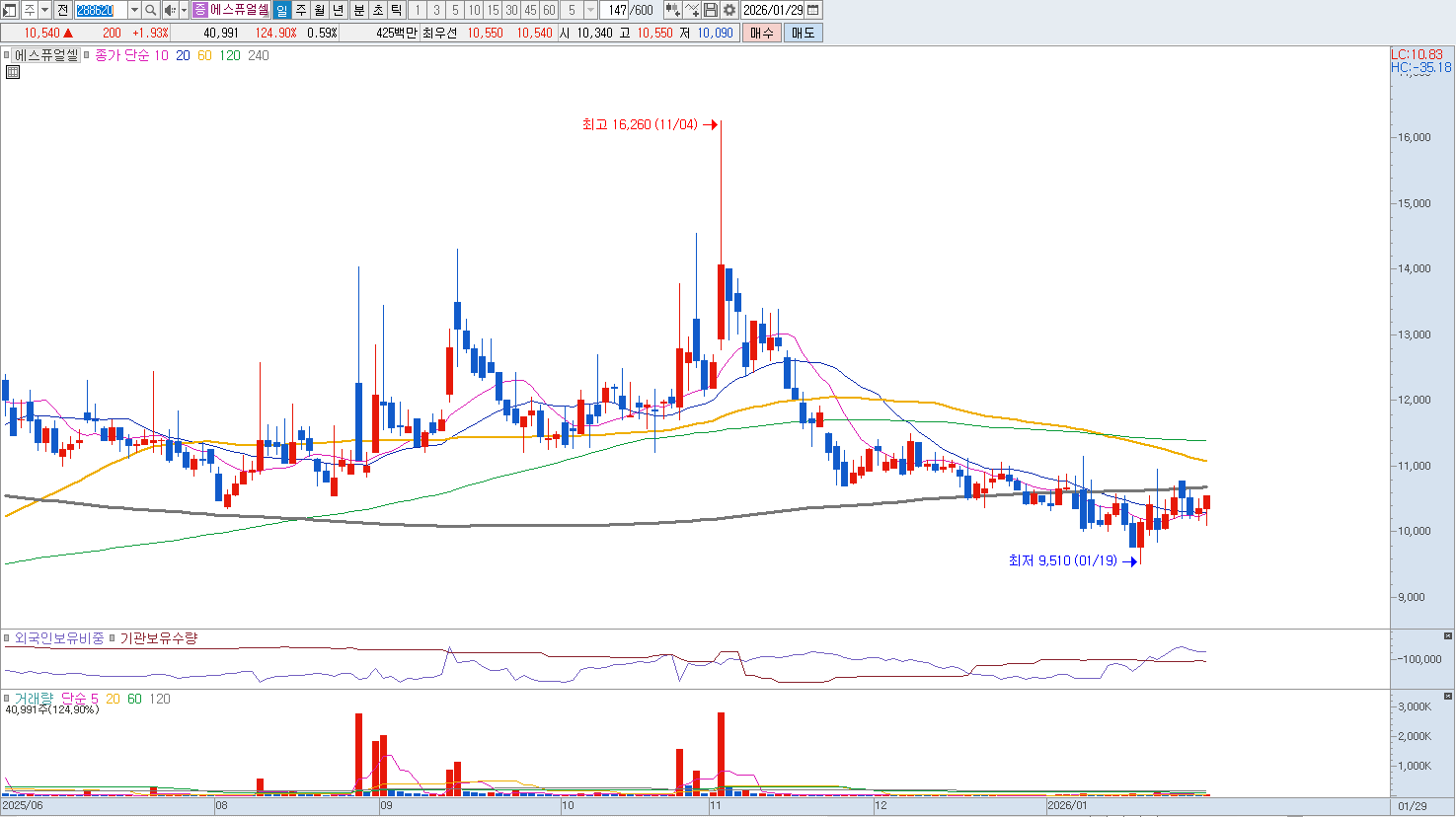
Task: Click the 60-day moving average color label
Action: (x=204, y=56)
